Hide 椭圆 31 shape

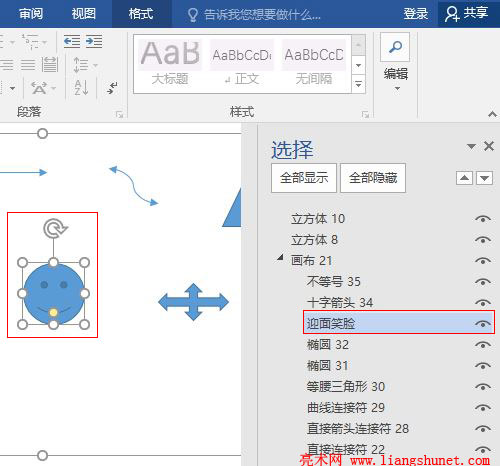pos(483,366)
